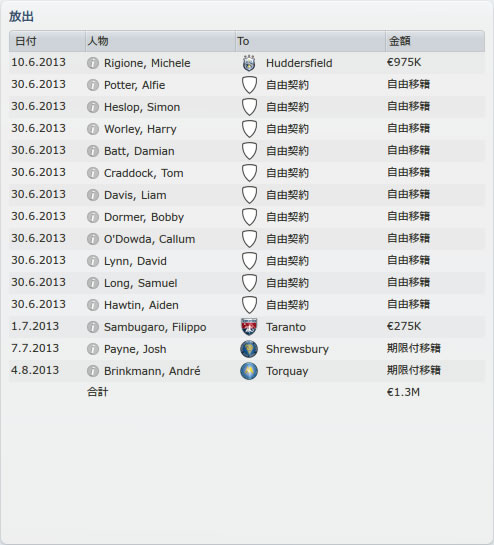The height and width of the screenshot is (545, 494).
Task: Click blank shield icon in Heslop row
Action: pyautogui.click(x=249, y=107)
